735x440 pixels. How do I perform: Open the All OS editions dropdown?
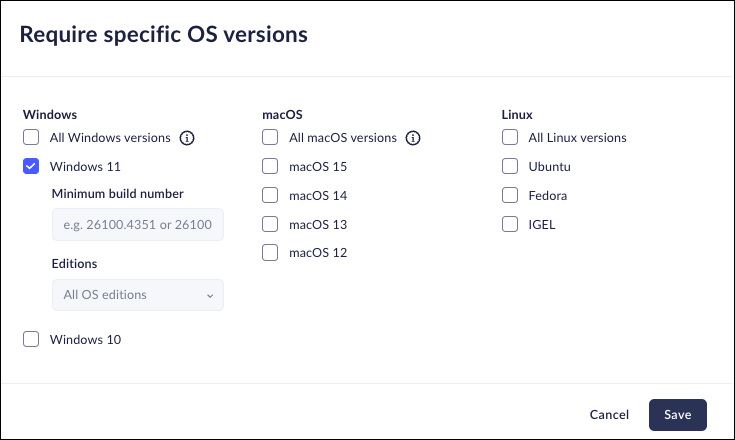point(138,295)
